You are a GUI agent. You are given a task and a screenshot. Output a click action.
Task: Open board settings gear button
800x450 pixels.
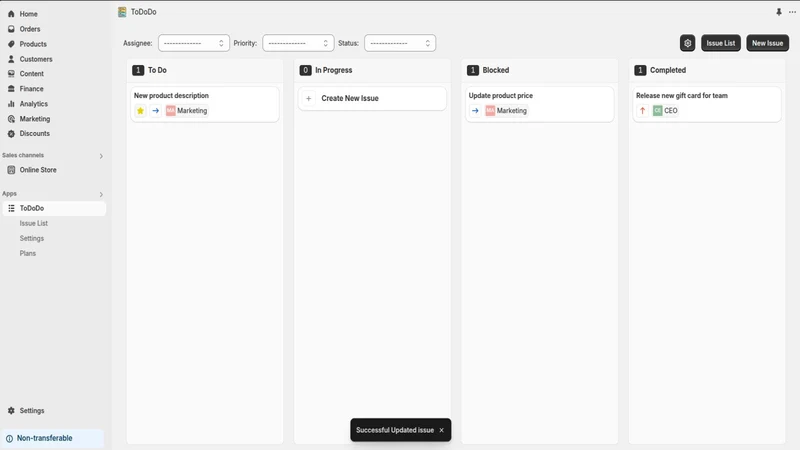687,43
